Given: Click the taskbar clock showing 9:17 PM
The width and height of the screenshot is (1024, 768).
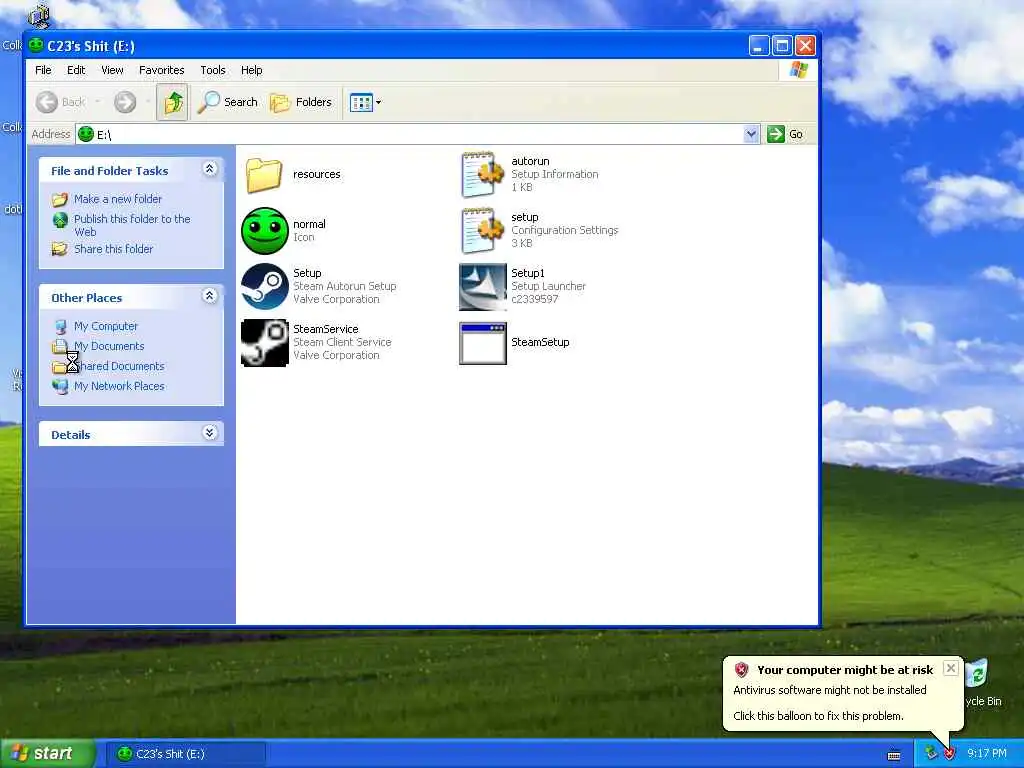Looking at the screenshot, I should point(987,754).
